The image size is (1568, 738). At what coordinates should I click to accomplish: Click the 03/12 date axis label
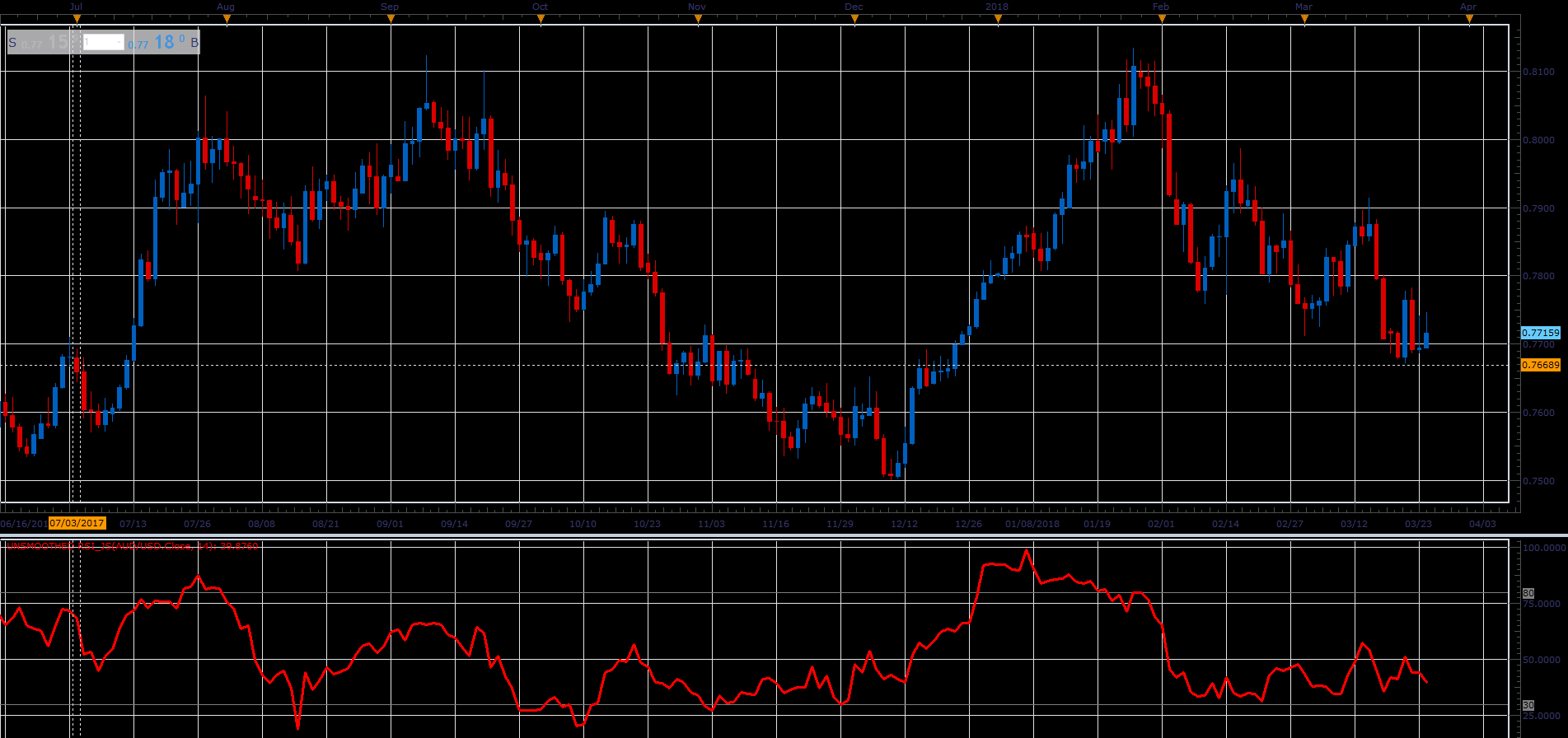point(1354,524)
